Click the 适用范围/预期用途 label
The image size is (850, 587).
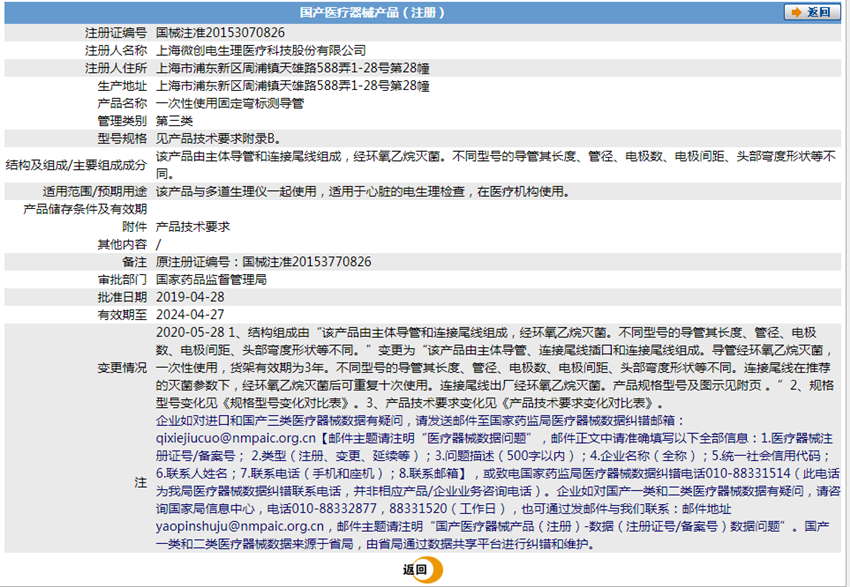(x=95, y=191)
